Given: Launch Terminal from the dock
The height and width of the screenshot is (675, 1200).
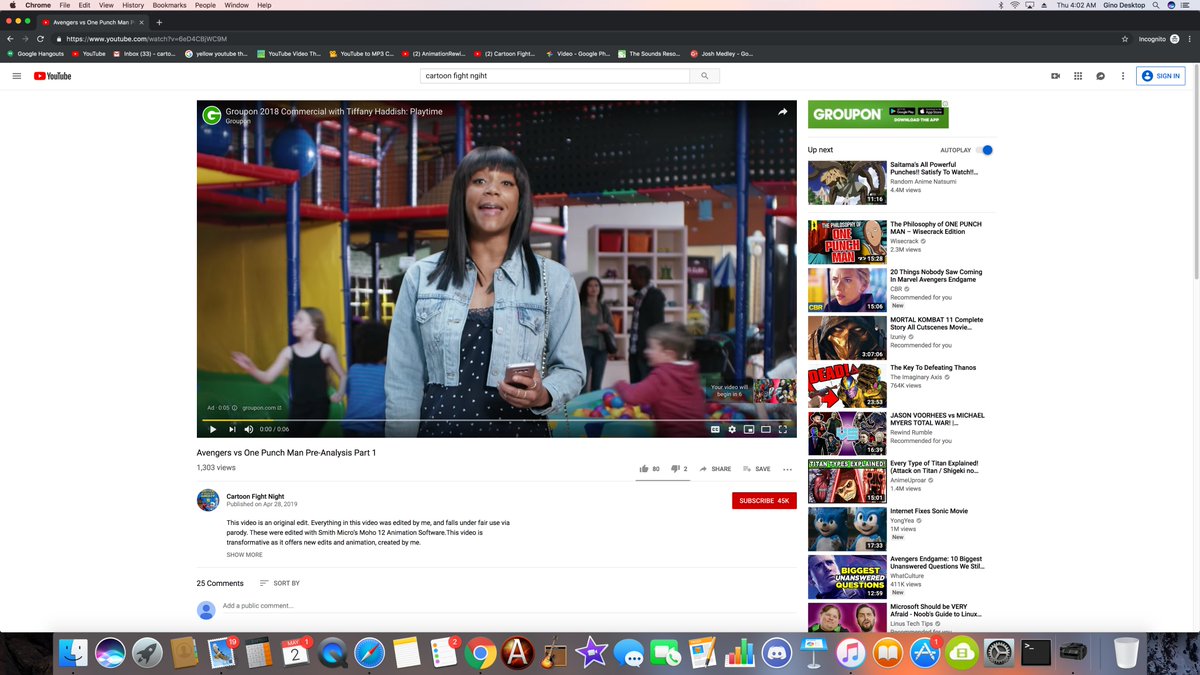Looking at the screenshot, I should [1036, 653].
